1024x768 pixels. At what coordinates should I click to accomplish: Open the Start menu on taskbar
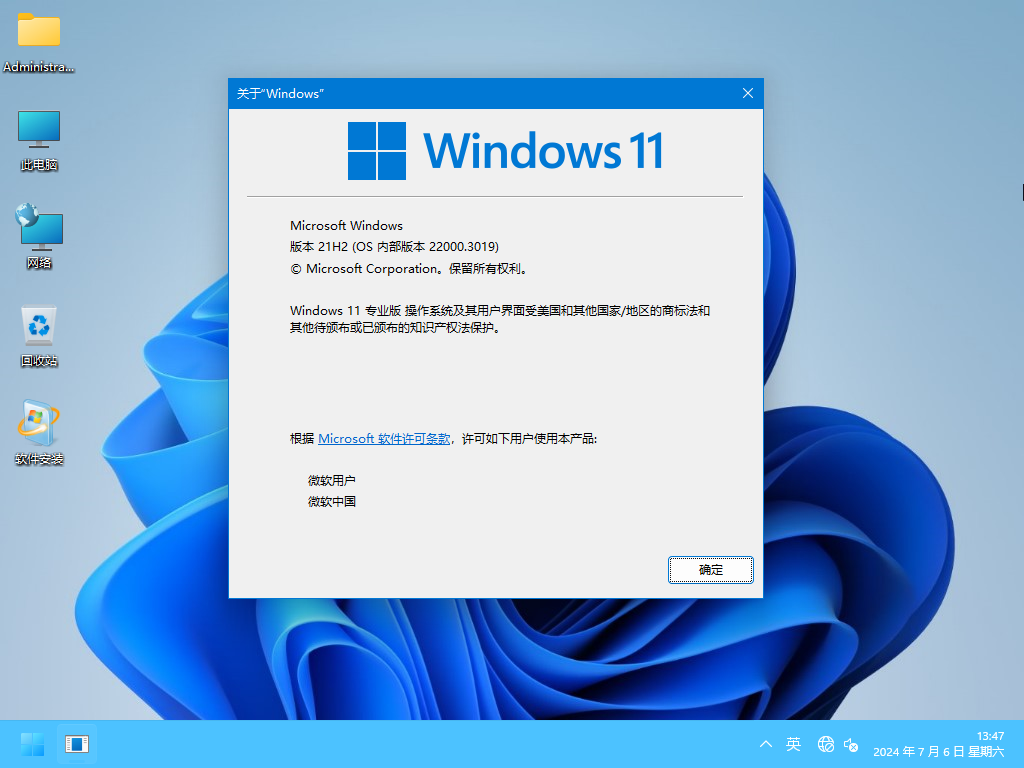32,744
